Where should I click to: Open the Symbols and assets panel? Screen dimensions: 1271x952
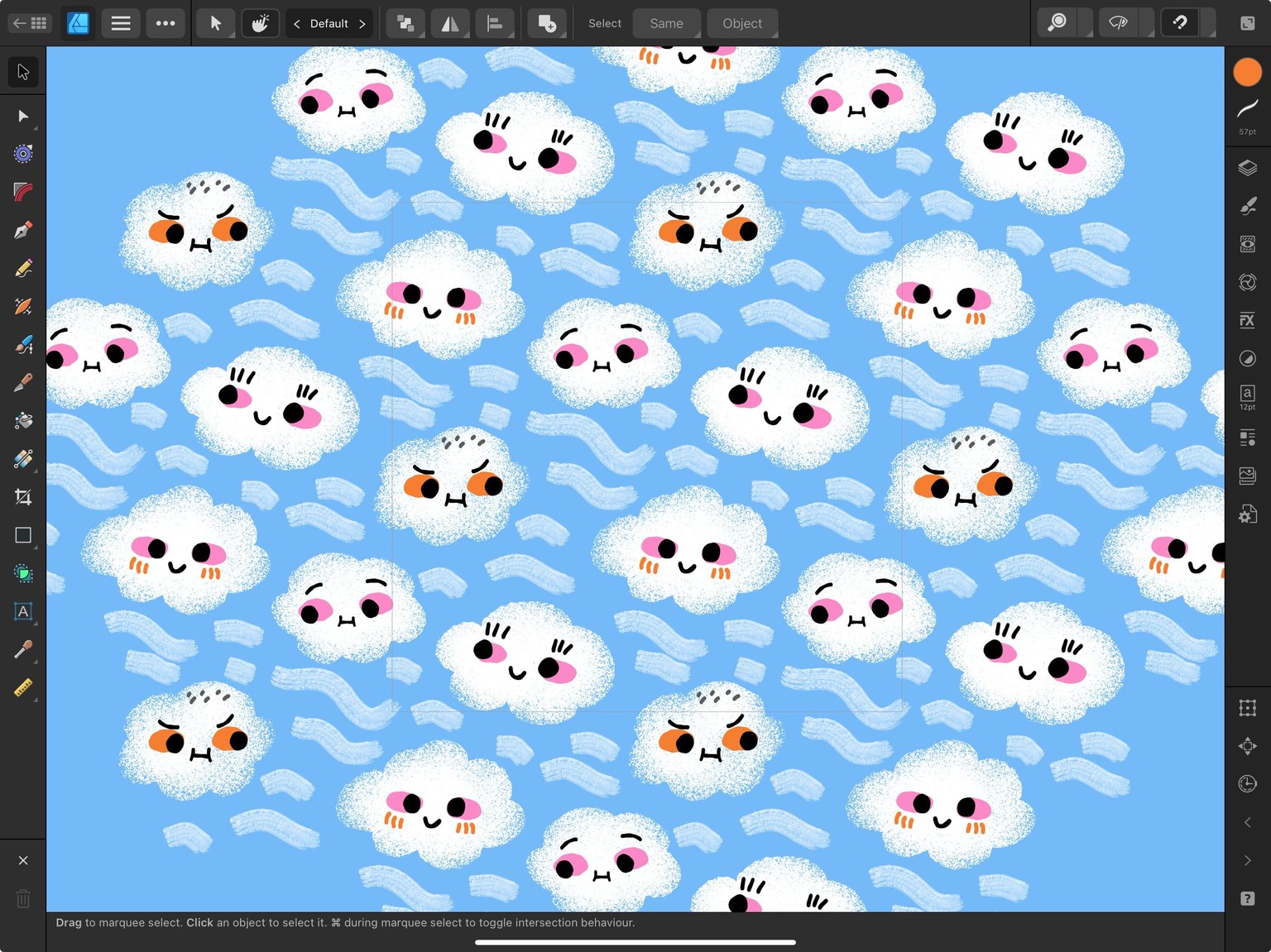(1248, 438)
